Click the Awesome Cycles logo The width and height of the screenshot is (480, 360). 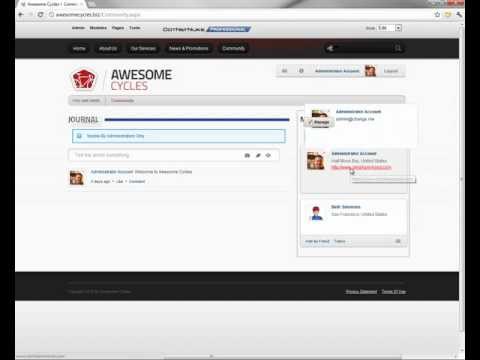pos(122,80)
